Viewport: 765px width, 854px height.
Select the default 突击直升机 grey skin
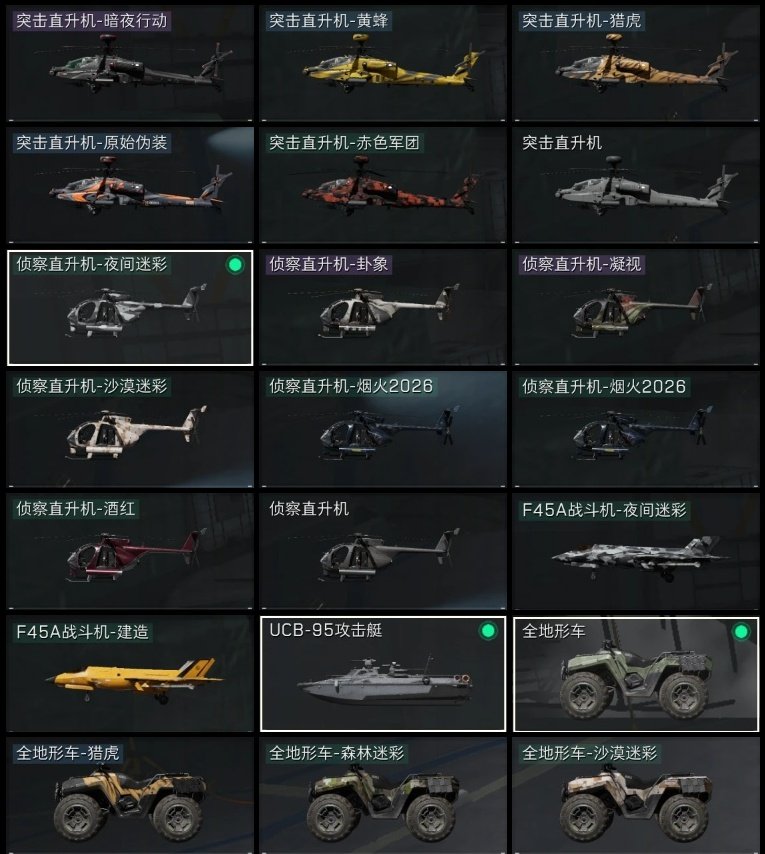(x=636, y=185)
